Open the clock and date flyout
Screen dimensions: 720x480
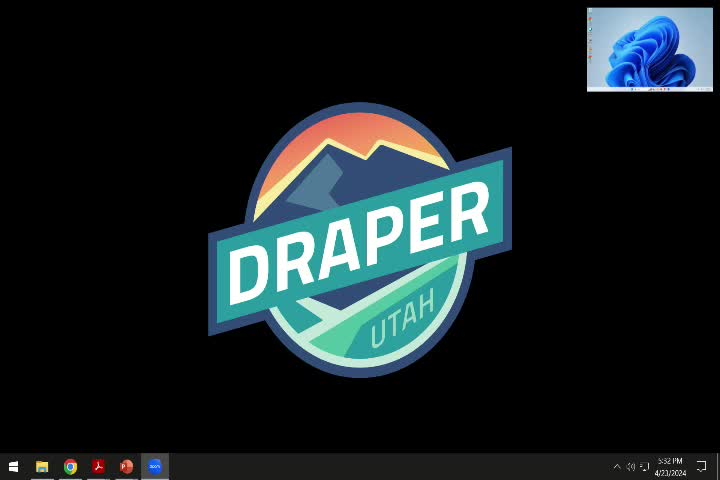(670, 467)
